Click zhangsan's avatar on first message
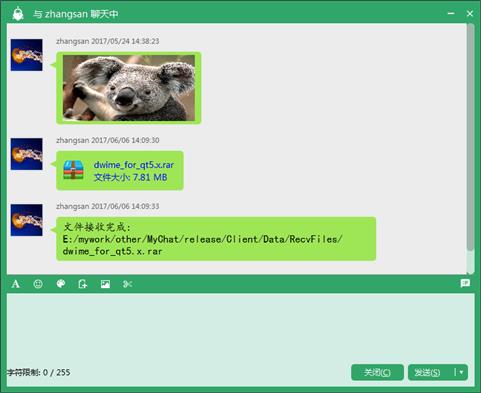Screen dimensions: 481x393 tap(27, 55)
